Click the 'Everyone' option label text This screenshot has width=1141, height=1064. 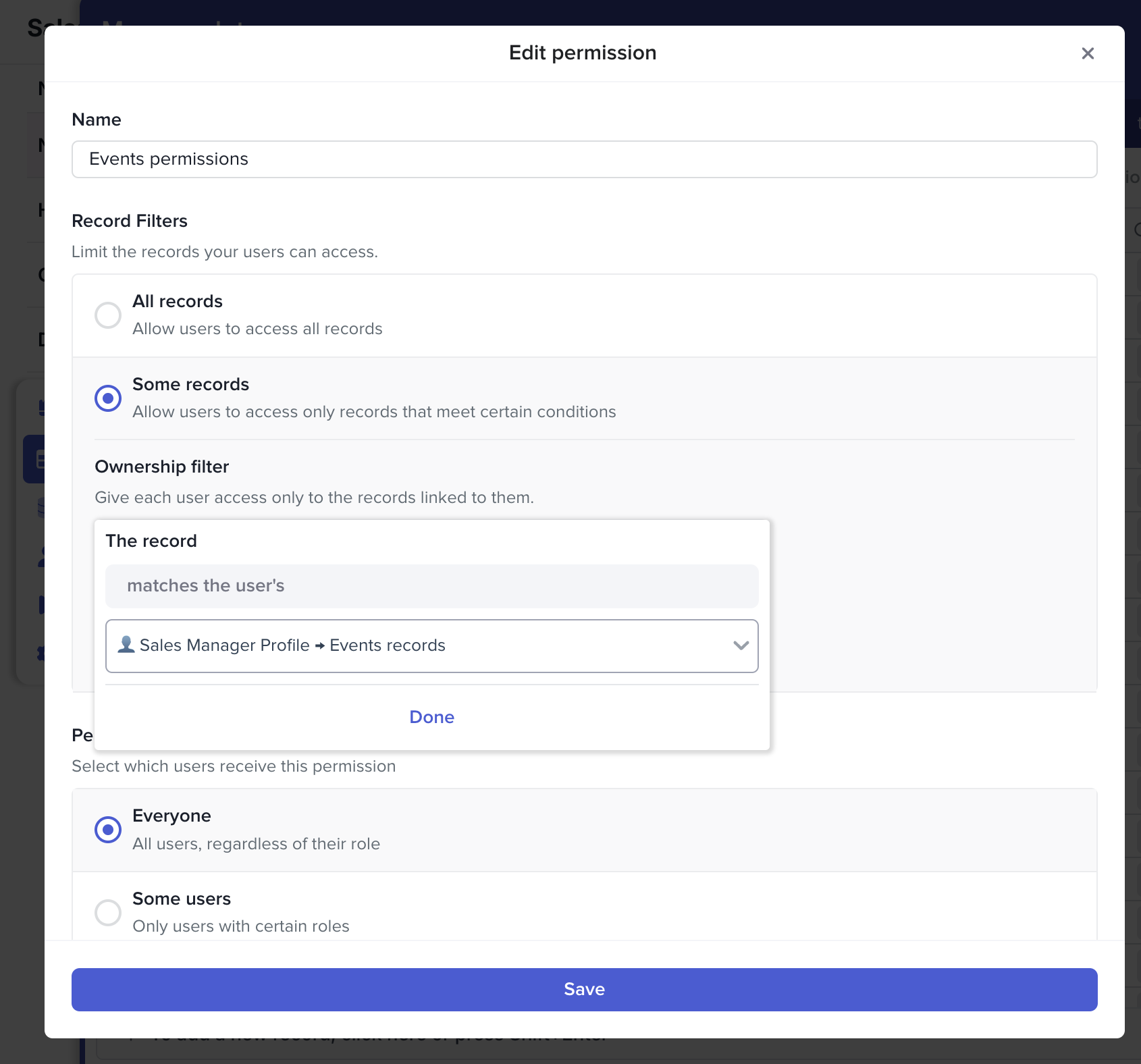171,816
